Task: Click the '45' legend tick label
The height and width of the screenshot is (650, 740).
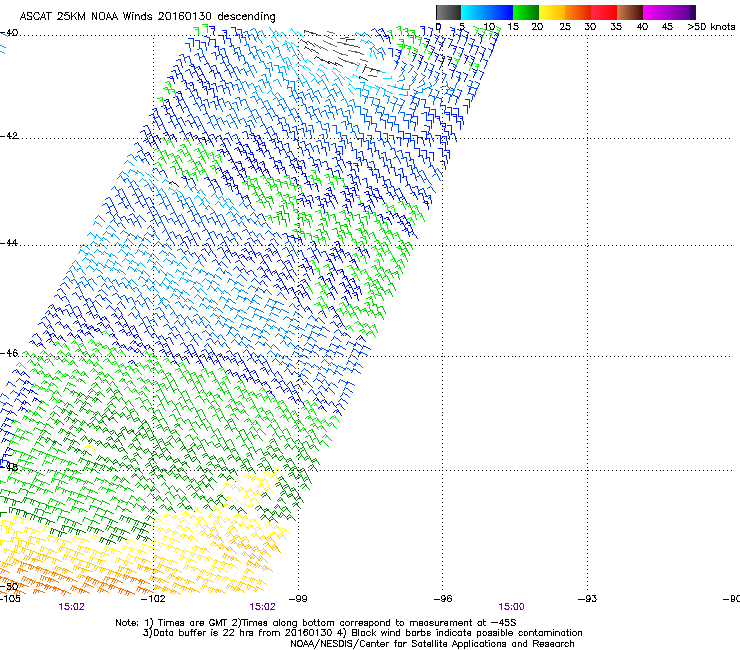Action: pos(667,27)
